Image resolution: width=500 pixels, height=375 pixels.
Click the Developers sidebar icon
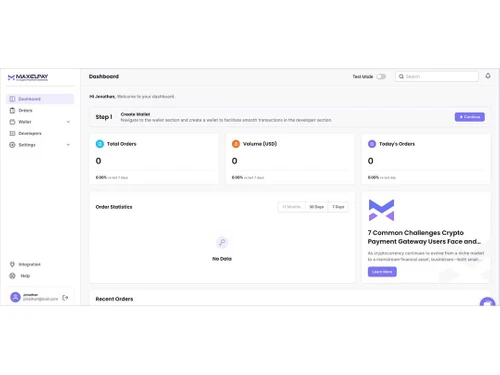point(12,133)
